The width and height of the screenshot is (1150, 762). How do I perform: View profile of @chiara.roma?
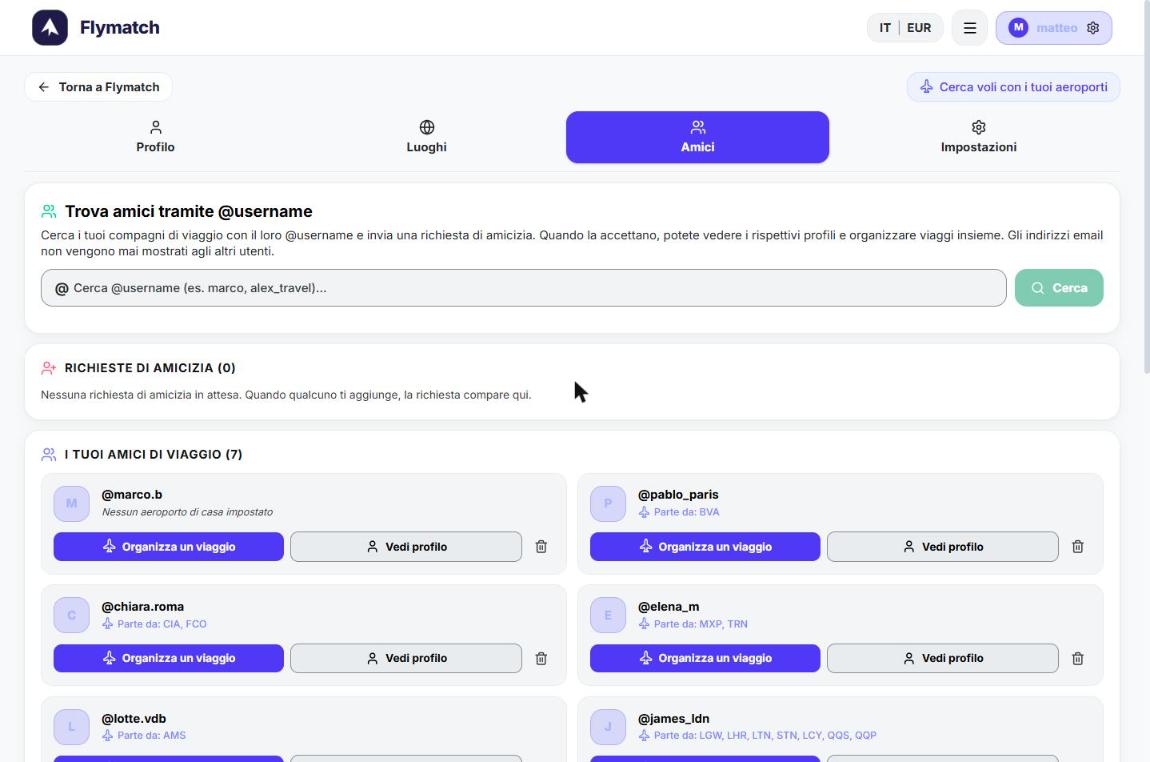coord(406,658)
